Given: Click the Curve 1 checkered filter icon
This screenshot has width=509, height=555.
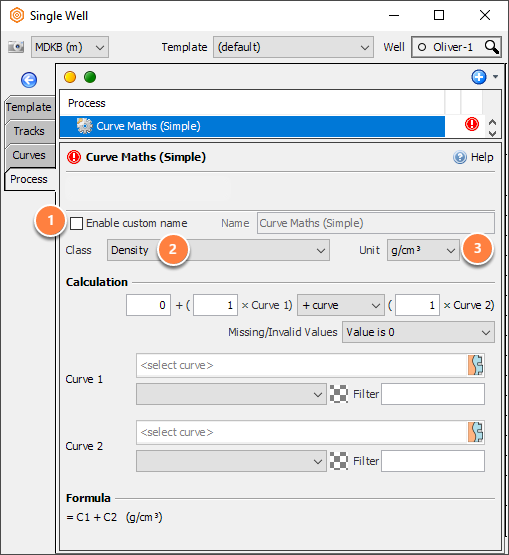Looking at the screenshot, I should coord(339,394).
